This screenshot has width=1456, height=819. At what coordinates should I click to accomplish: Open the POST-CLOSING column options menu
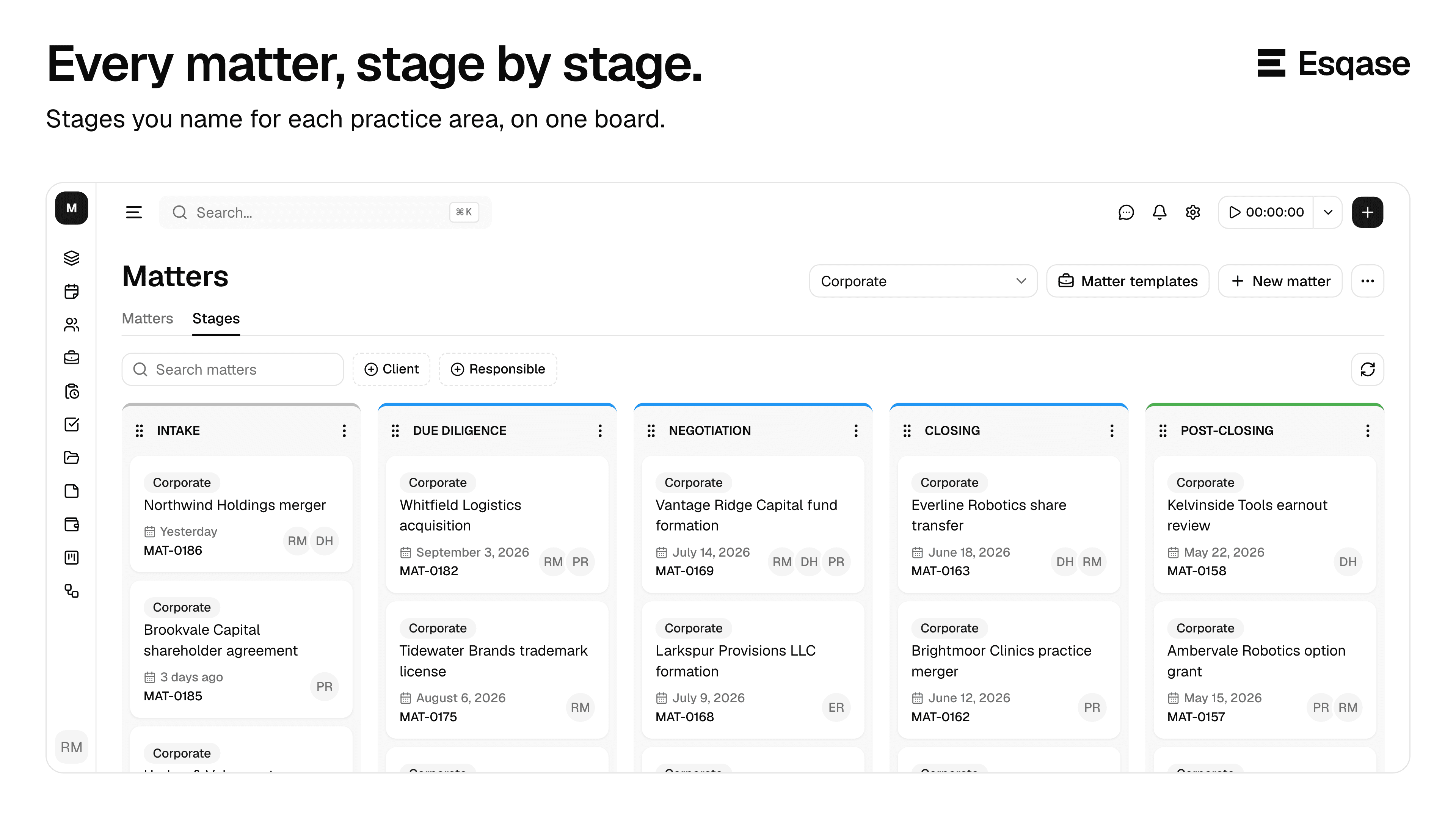(x=1367, y=431)
